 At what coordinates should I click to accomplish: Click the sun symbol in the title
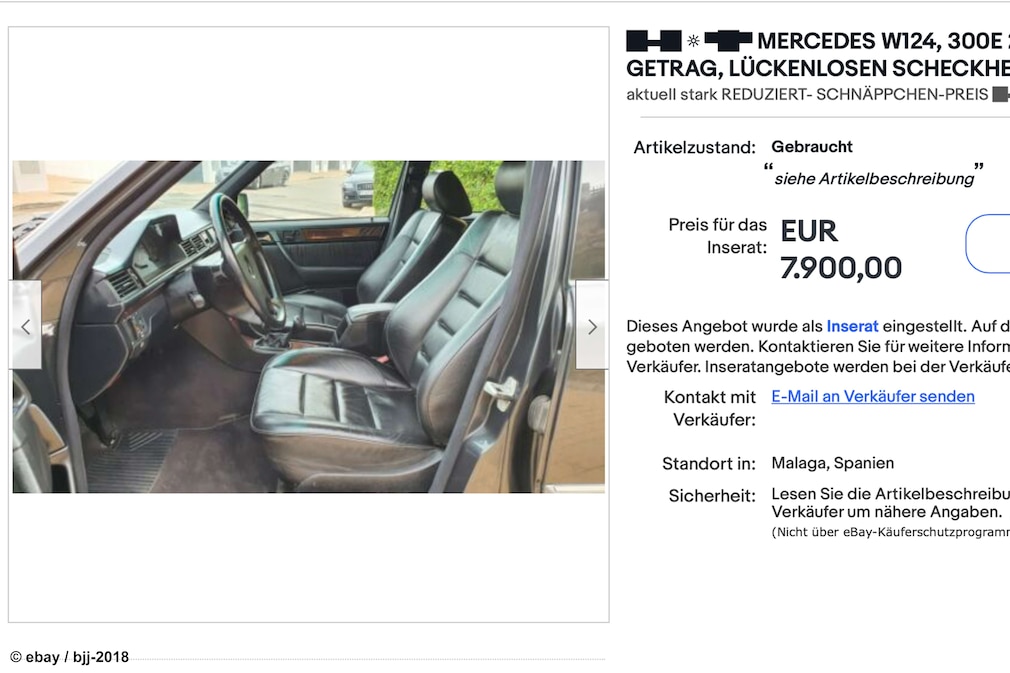[x=693, y=41]
